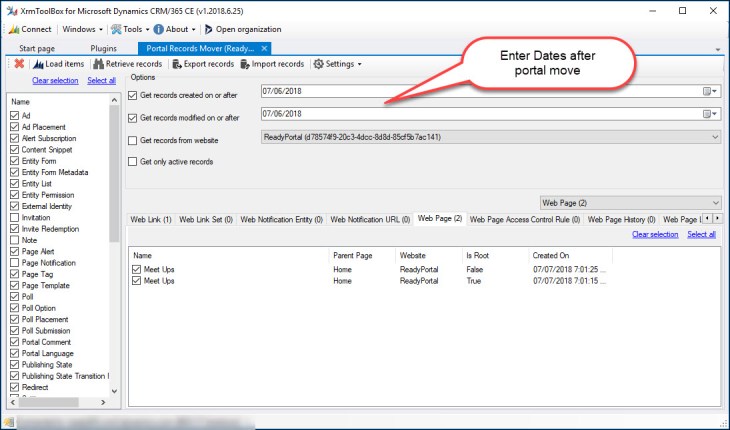The width and height of the screenshot is (730, 430).
Task: Click the entity list vertical scrollbar
Action: click(x=115, y=250)
